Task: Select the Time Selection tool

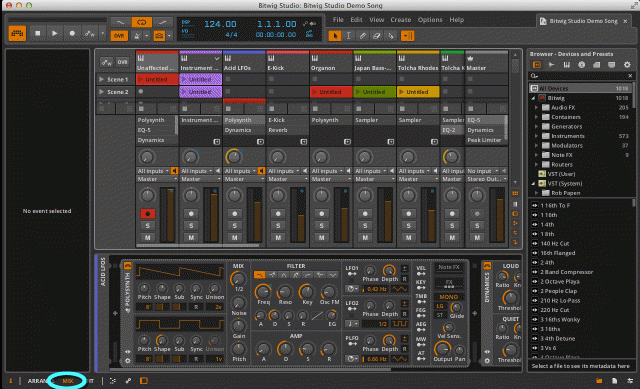Action: tap(349, 36)
